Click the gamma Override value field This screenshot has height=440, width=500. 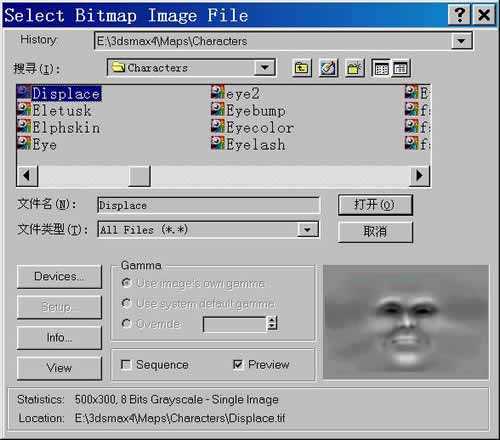coord(235,324)
